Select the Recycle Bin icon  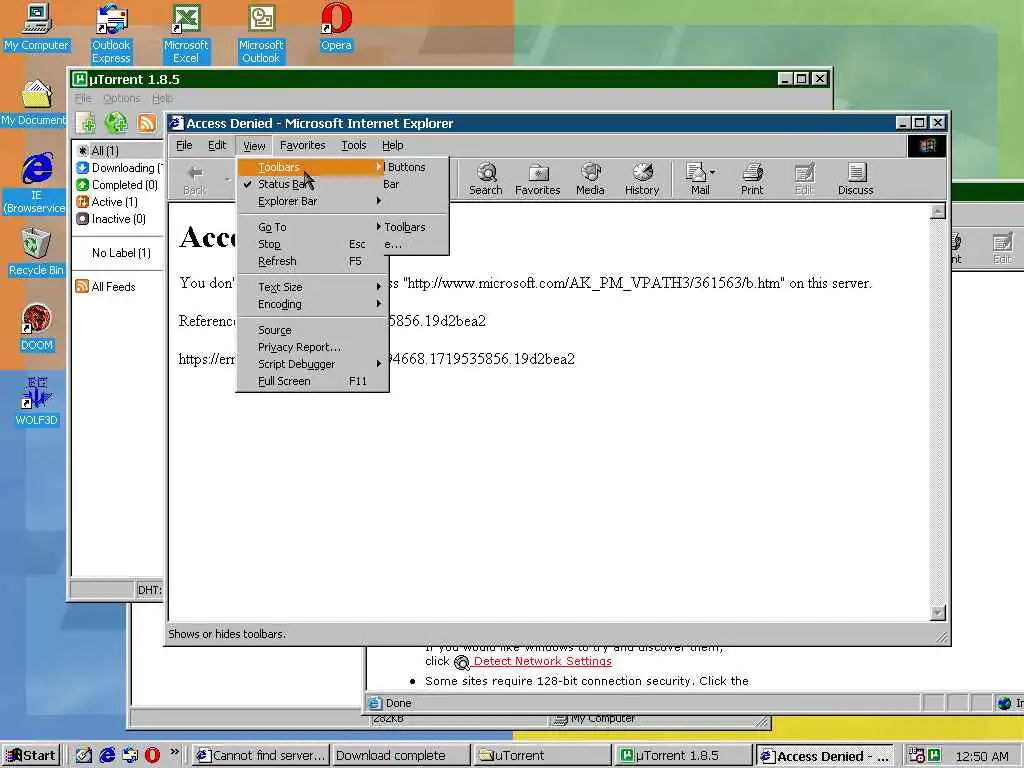click(36, 252)
